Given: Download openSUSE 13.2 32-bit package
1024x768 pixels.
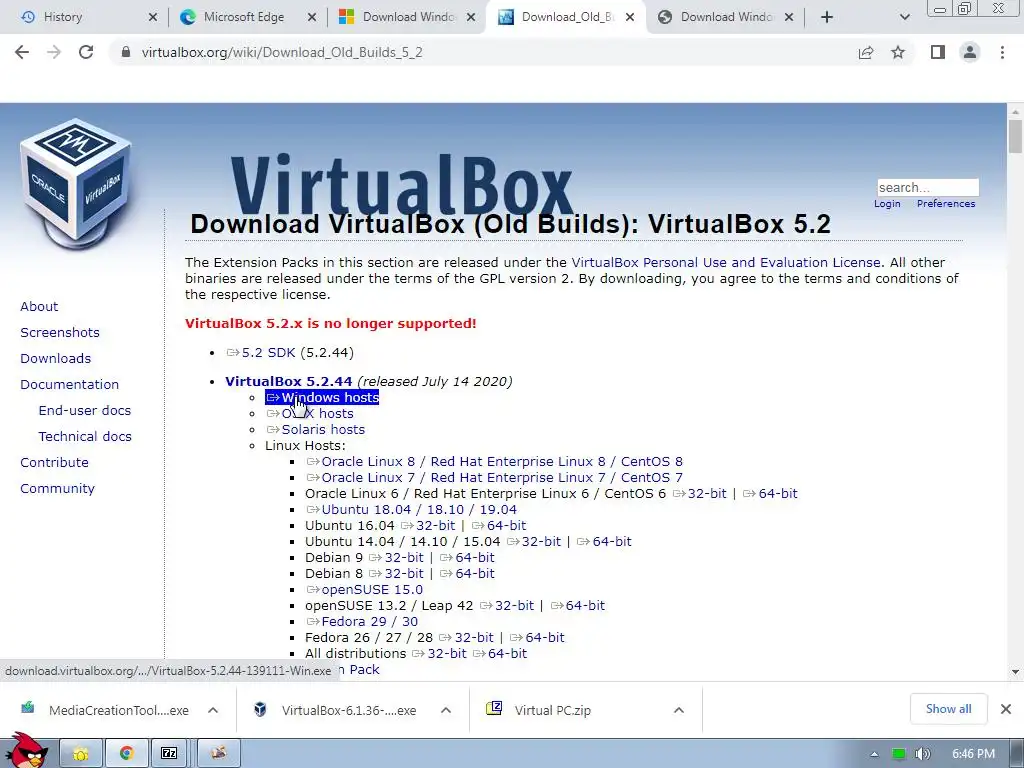Looking at the screenshot, I should point(507,605).
